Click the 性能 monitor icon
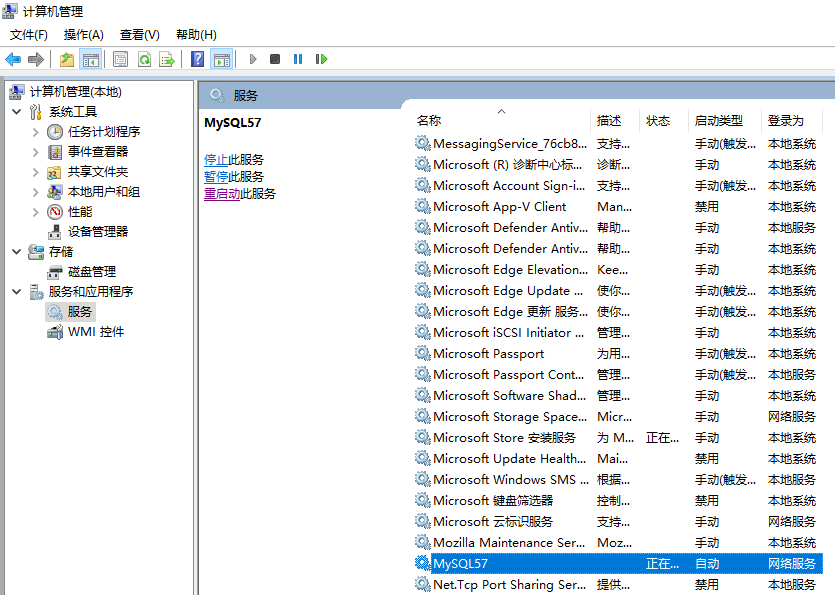 point(55,212)
